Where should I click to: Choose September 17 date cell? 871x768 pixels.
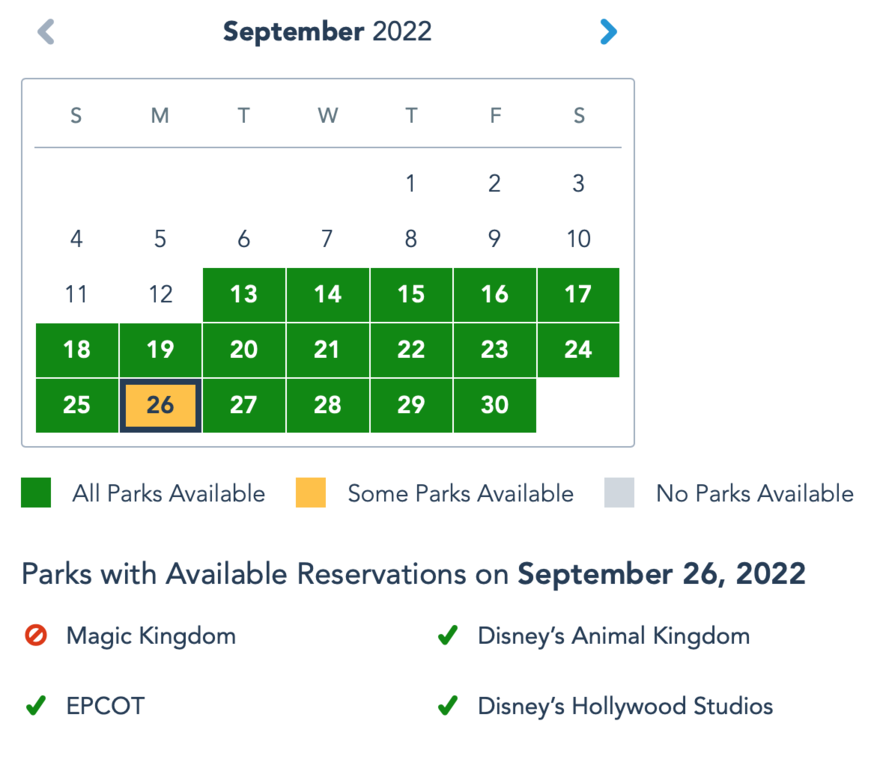tap(579, 294)
